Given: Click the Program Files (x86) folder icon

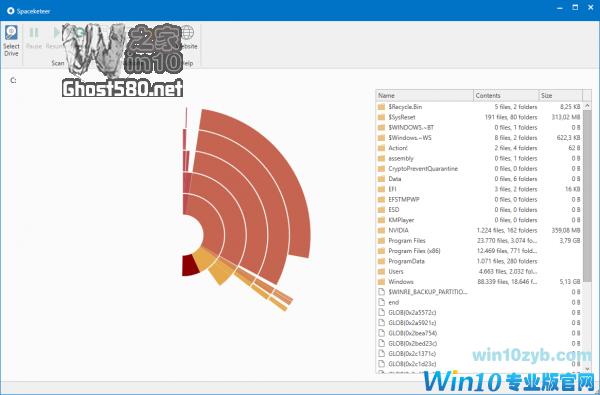Looking at the screenshot, I should pos(381,251).
